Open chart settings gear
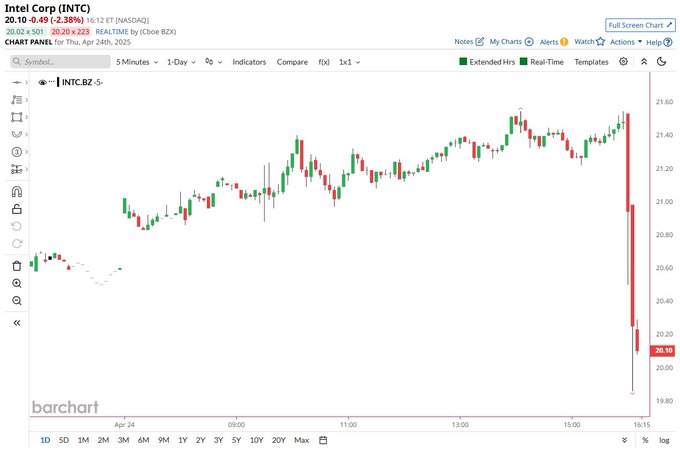680x452 pixels. click(623, 62)
